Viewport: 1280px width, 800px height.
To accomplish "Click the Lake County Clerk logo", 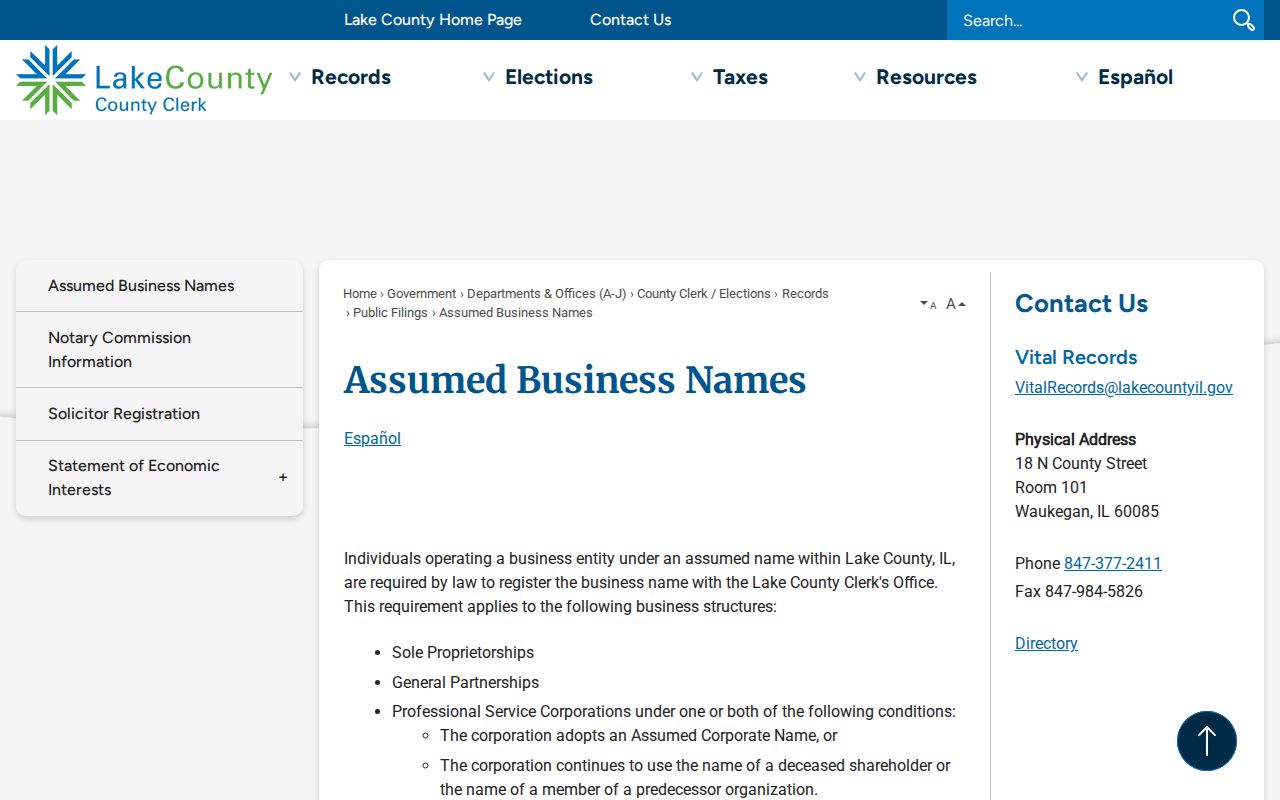I will tap(144, 80).
